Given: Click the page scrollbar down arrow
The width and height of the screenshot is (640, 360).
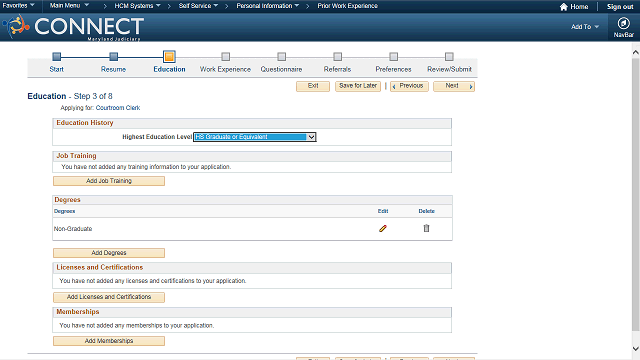Looking at the screenshot, I should pos(636,349).
